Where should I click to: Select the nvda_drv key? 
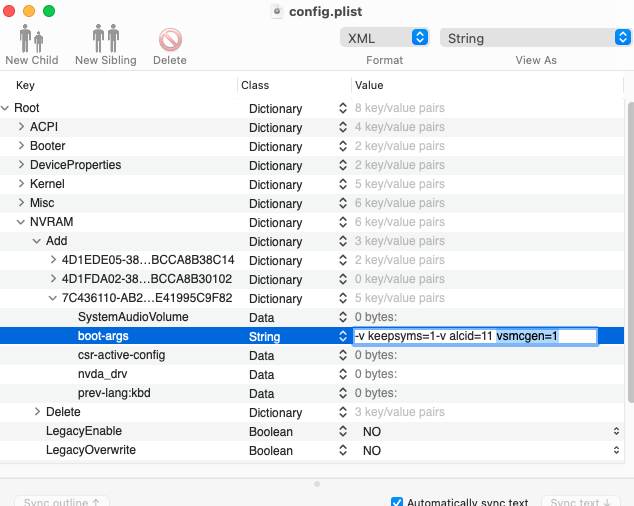tap(102, 374)
